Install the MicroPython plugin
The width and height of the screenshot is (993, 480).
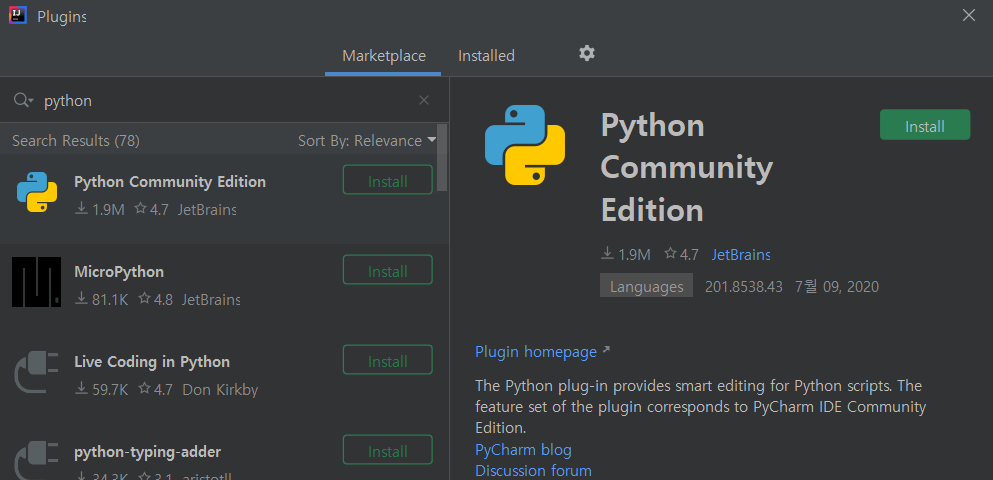tap(388, 272)
